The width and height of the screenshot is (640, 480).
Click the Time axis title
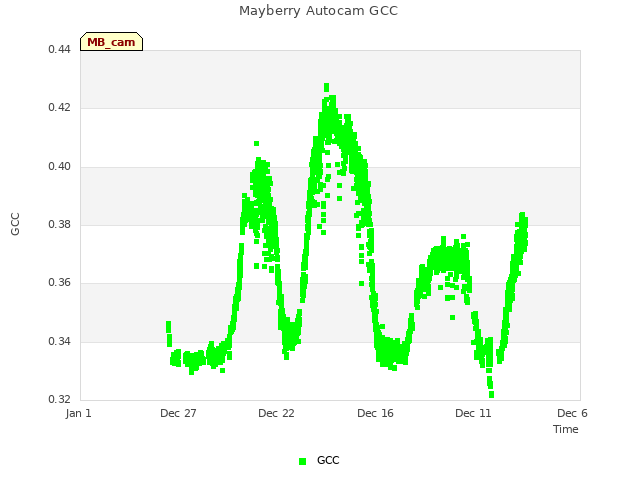(566, 429)
